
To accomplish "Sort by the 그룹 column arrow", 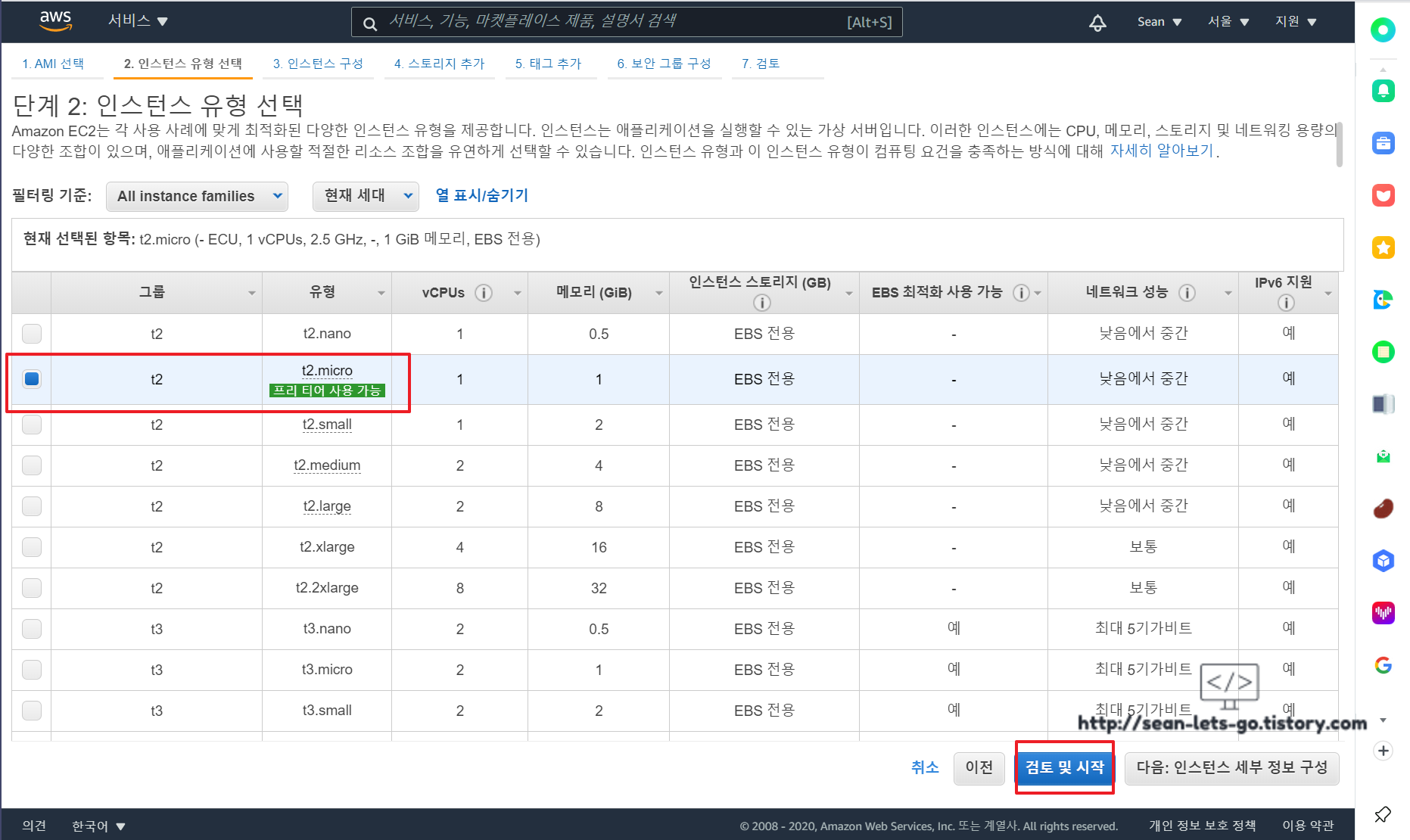I will pos(252,293).
